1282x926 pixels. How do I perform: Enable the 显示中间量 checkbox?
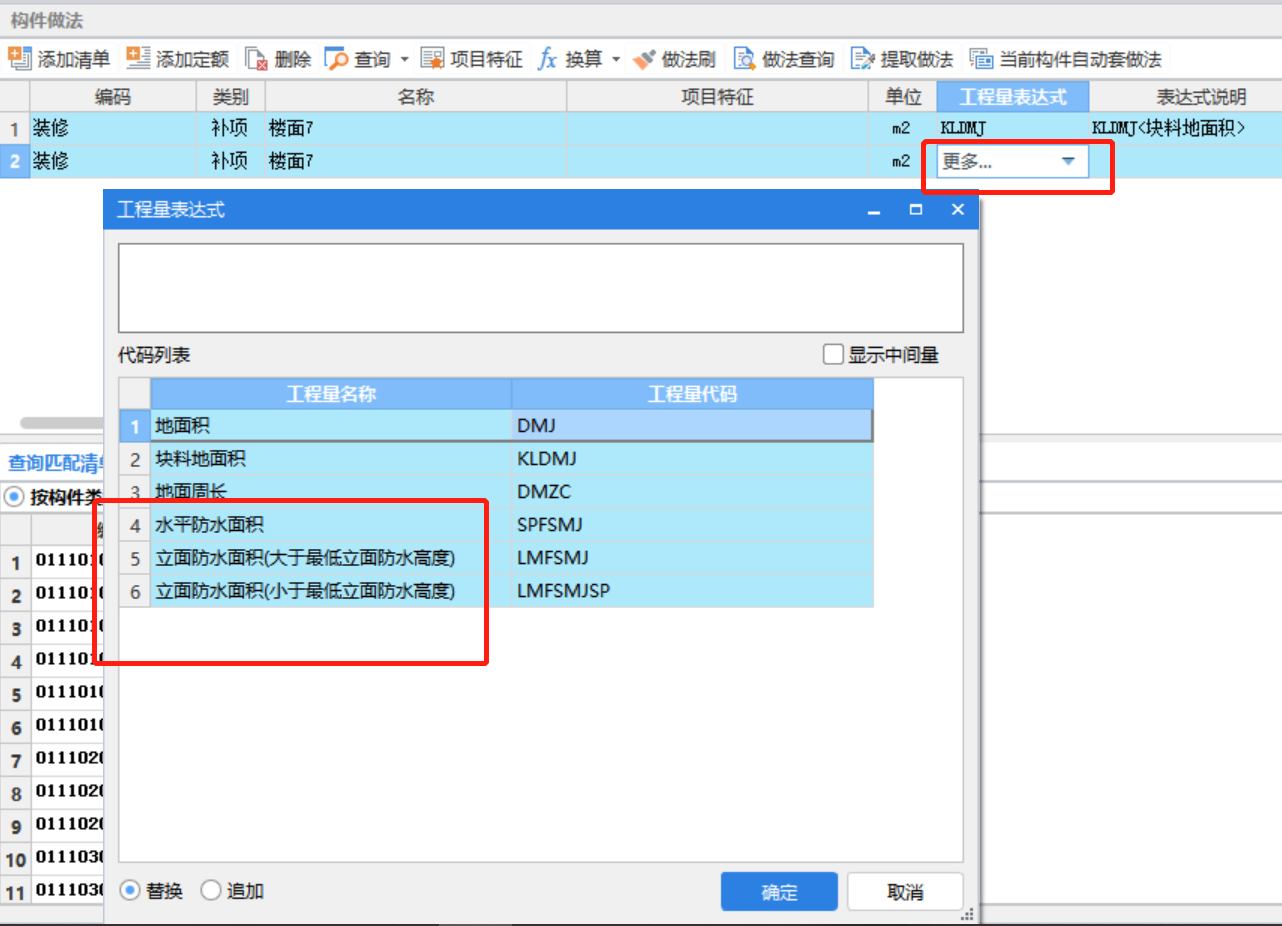point(833,354)
